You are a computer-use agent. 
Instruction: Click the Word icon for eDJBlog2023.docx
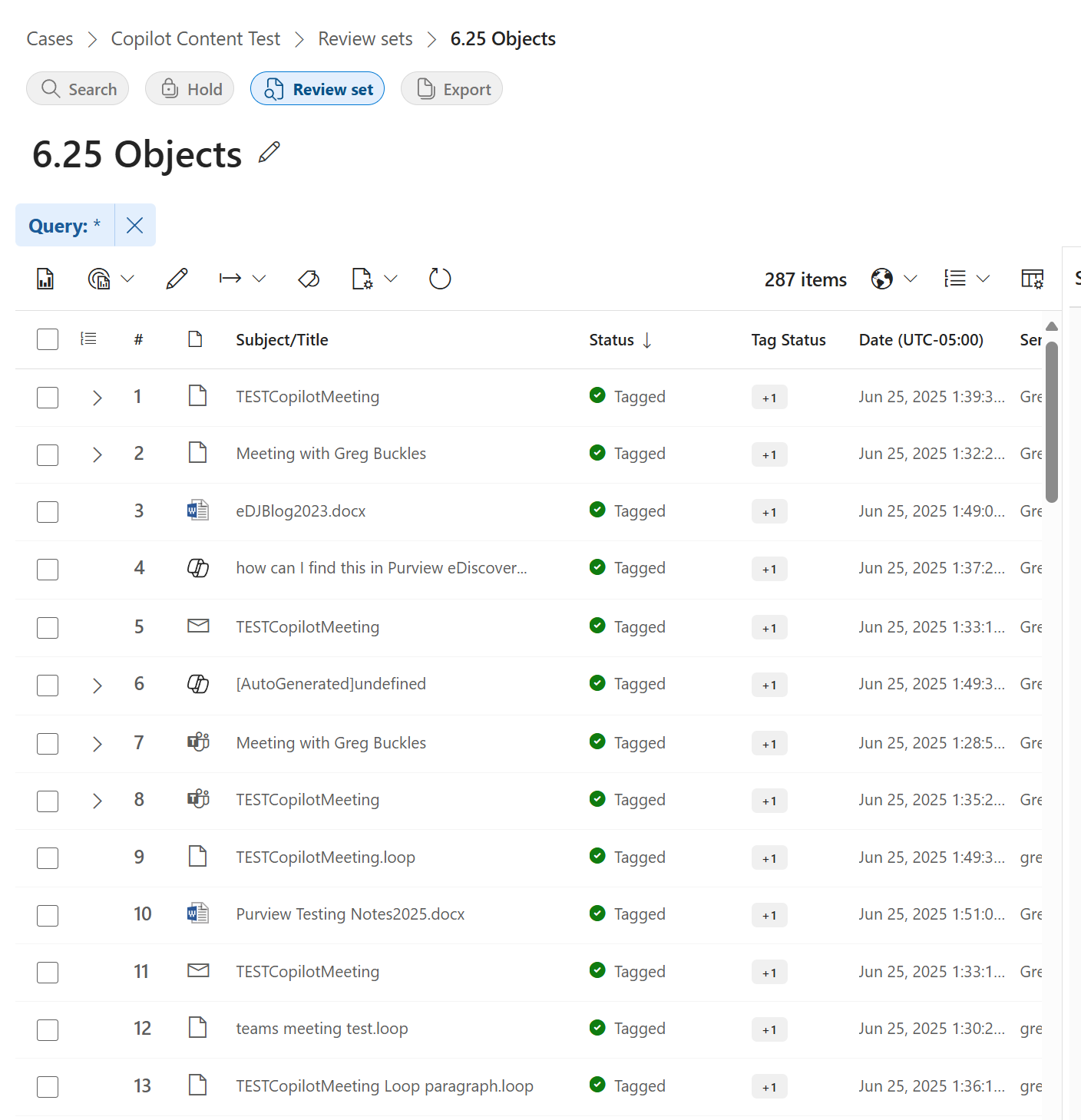198,510
